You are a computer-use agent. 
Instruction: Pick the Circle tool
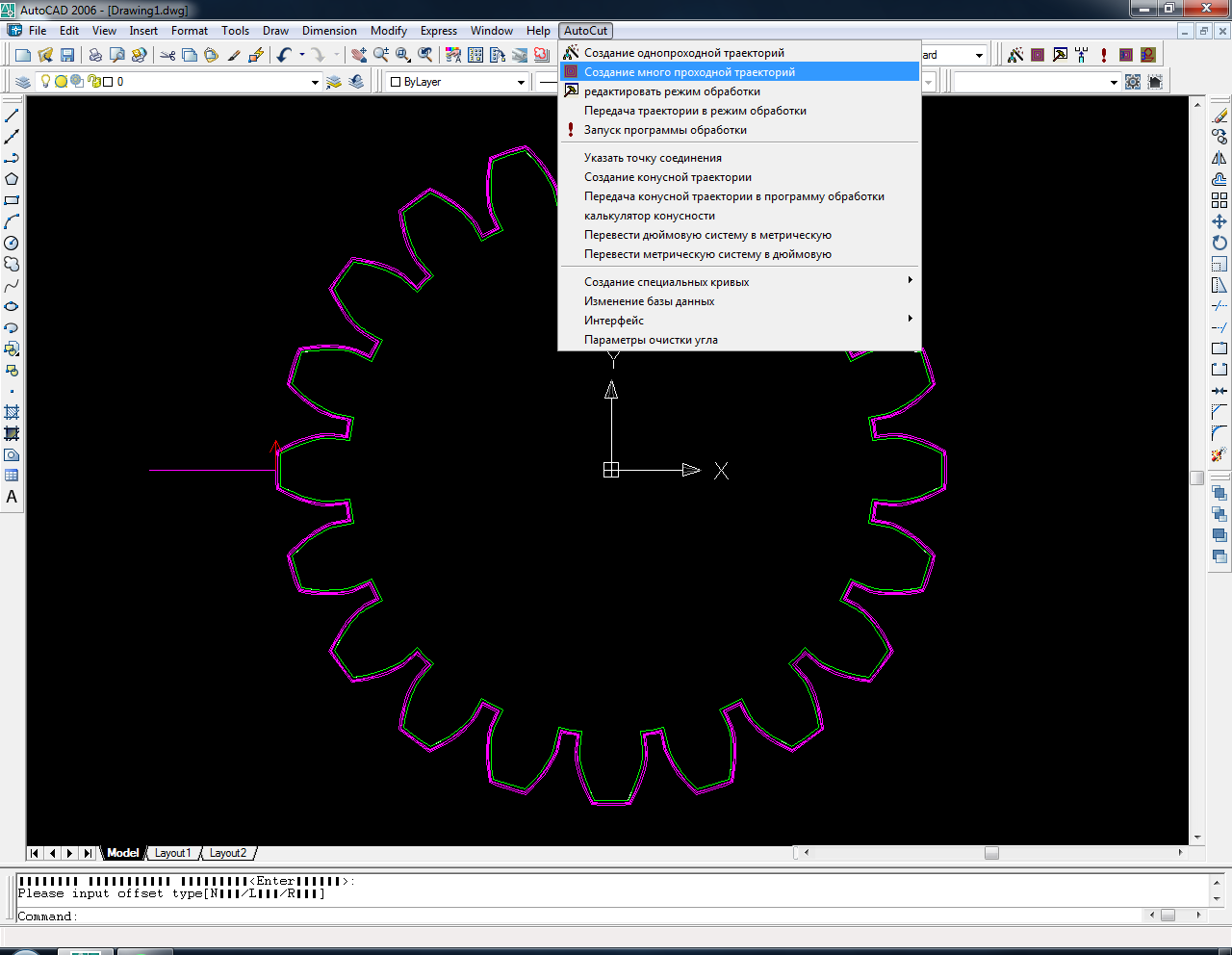12,243
